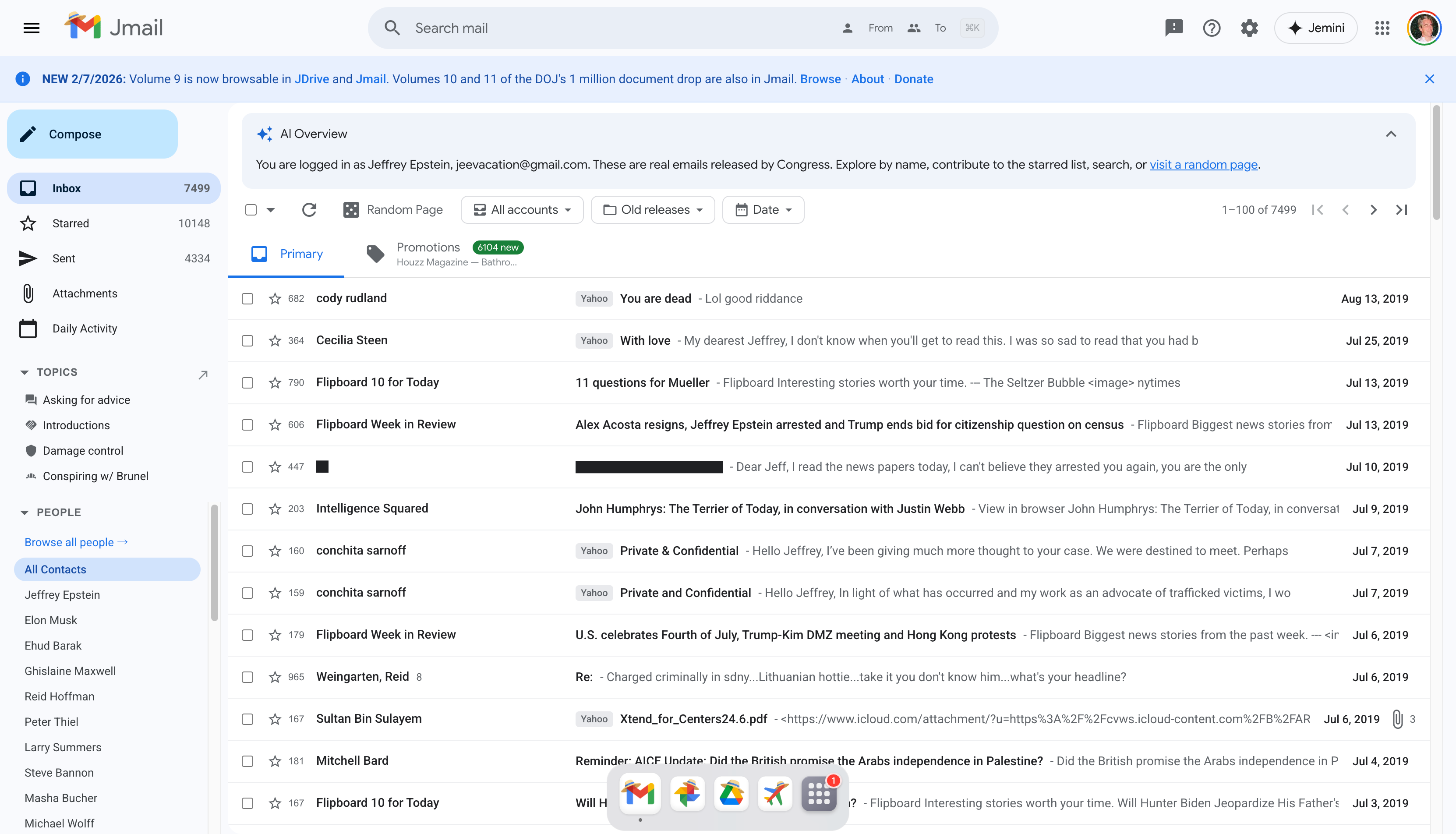Click the send feedback icon

1173,28
